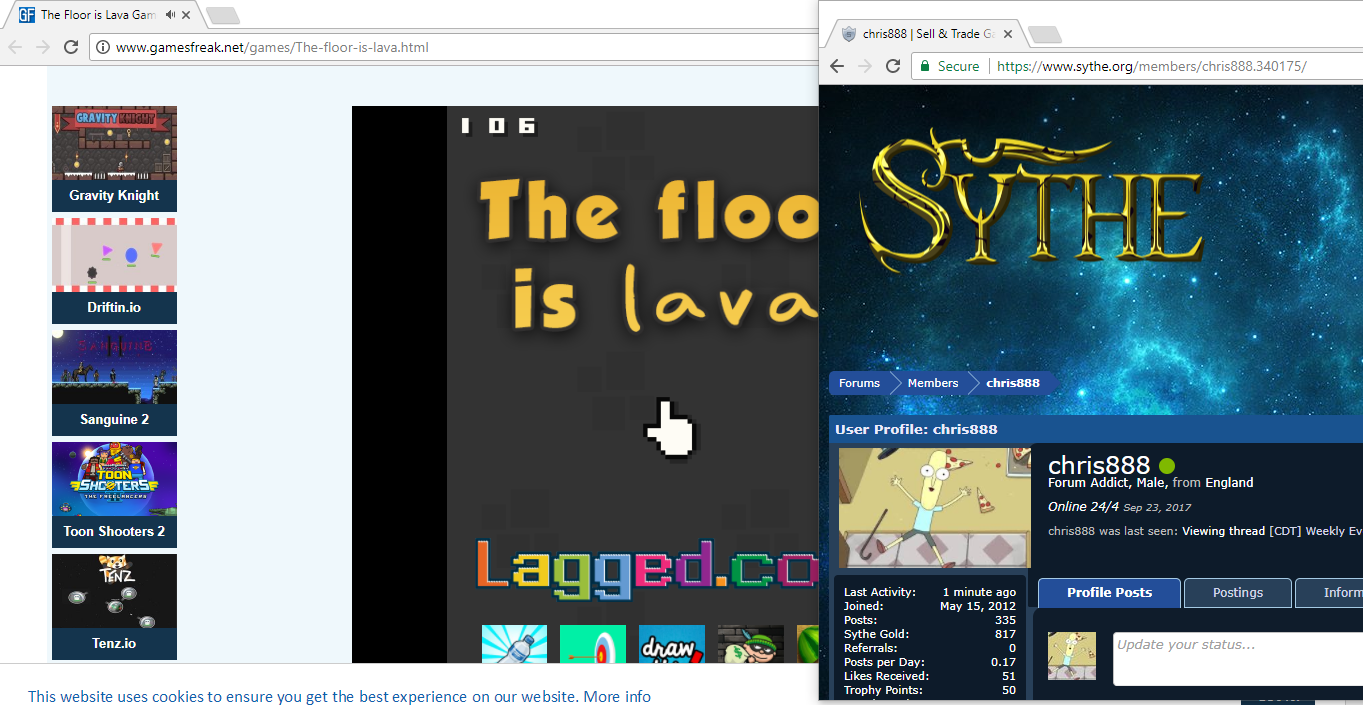Click the Joined date May 15, 2012
The width and height of the screenshot is (1363, 705).
pos(978,606)
